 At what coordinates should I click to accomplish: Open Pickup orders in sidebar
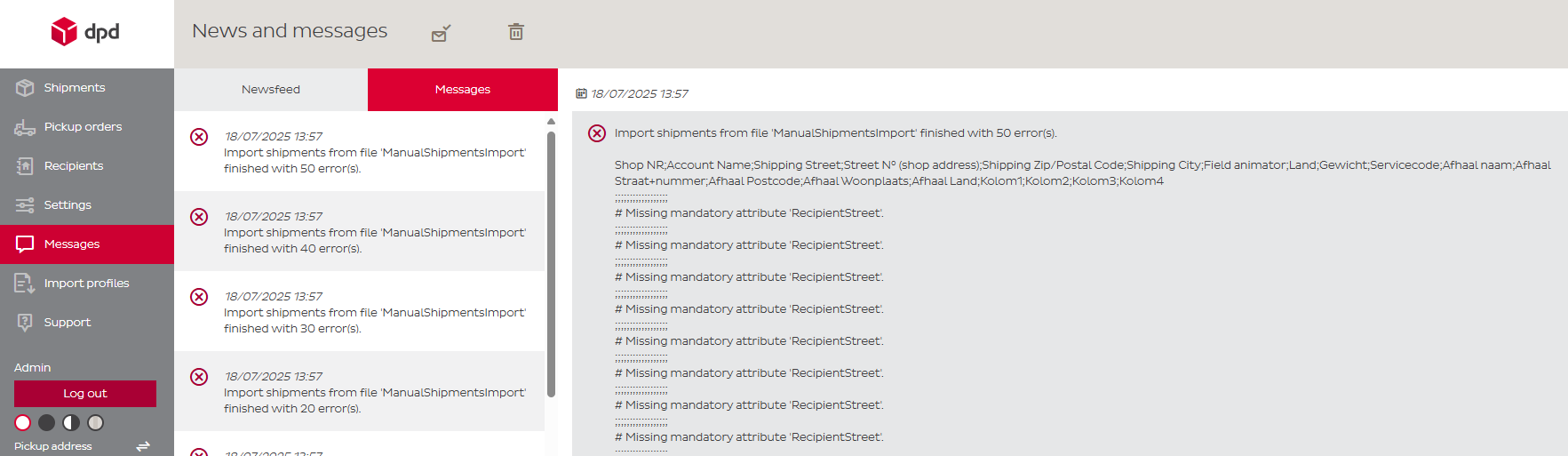(87, 127)
